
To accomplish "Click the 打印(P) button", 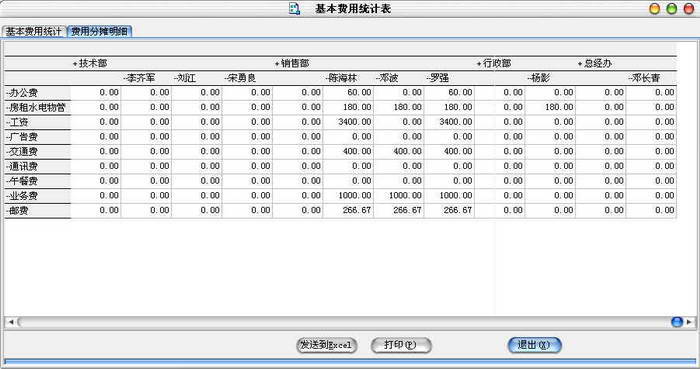I will [x=401, y=345].
